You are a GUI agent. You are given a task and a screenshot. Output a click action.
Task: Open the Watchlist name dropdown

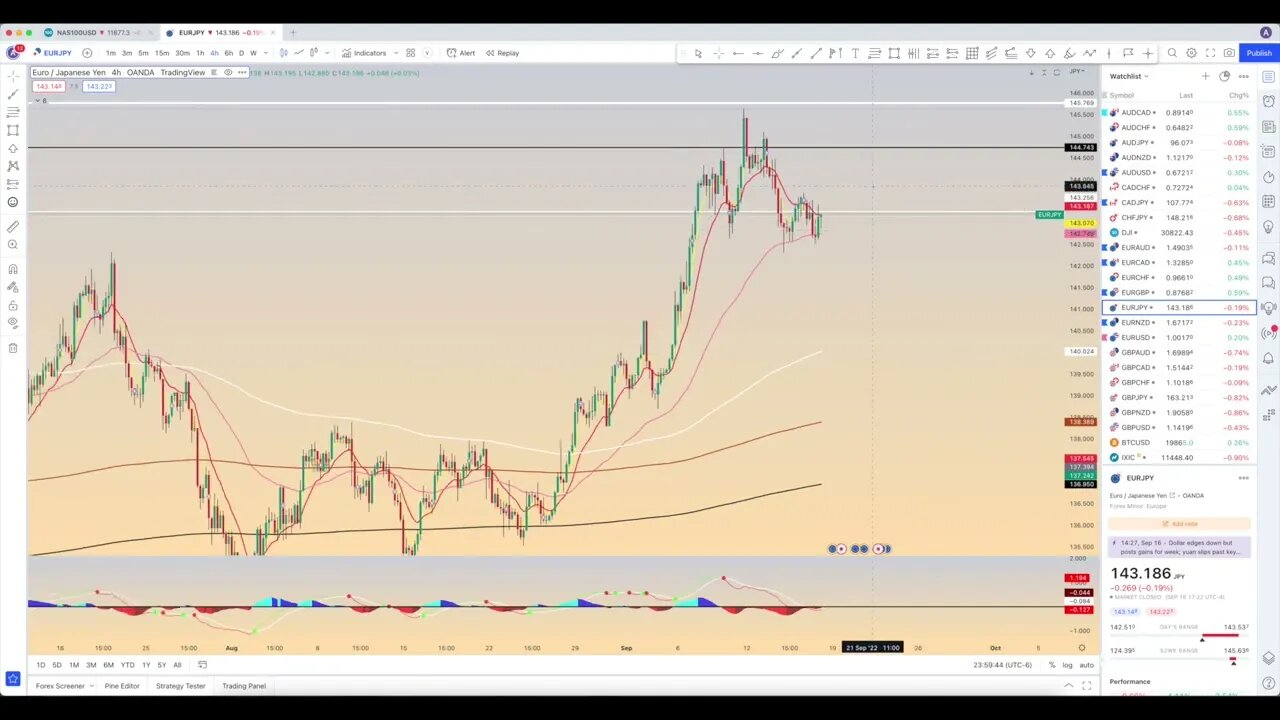(x=1129, y=76)
